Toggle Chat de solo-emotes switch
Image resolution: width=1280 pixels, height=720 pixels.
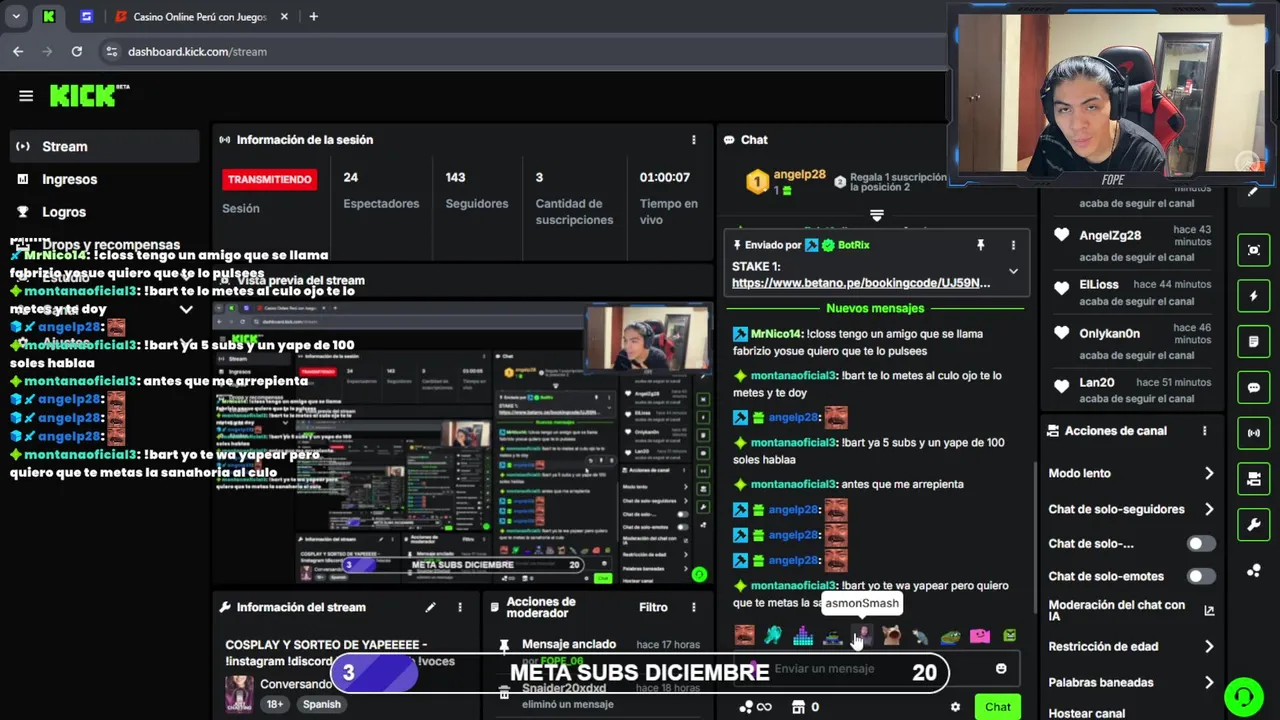tap(1201, 576)
